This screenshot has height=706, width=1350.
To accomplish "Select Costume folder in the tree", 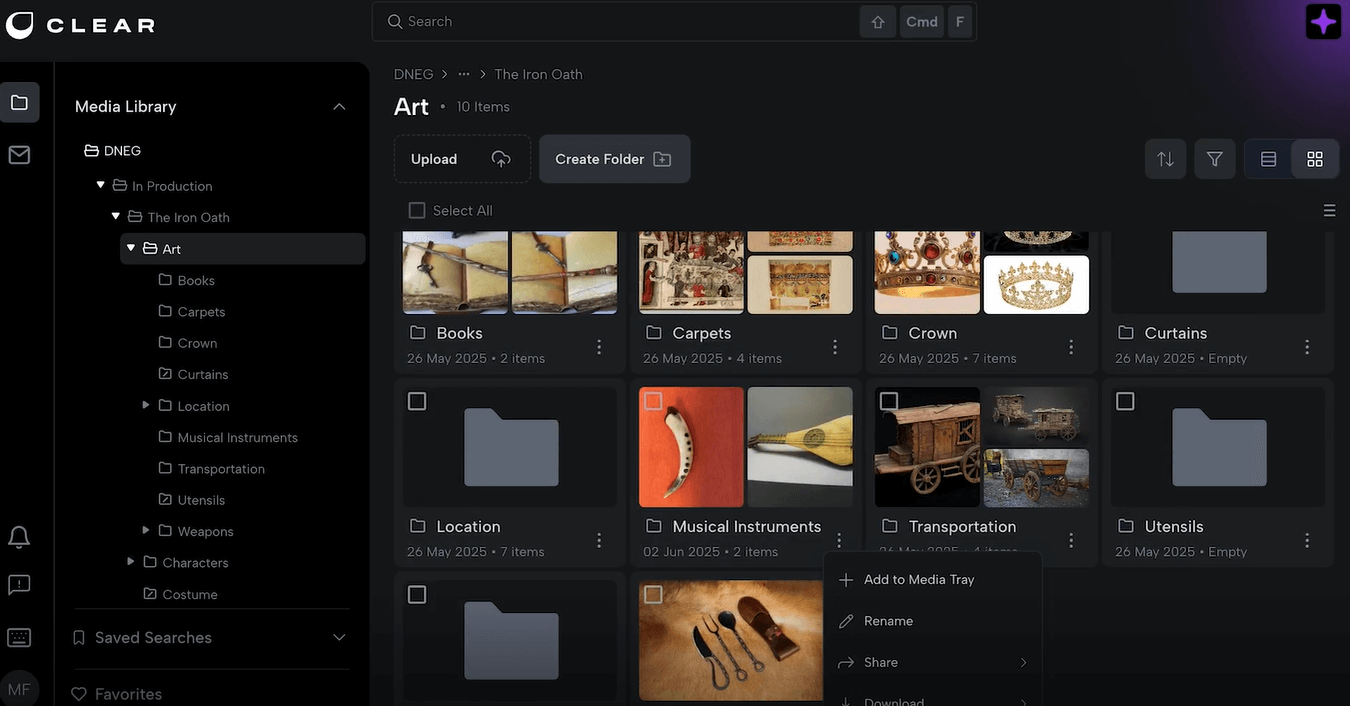I will [189, 594].
